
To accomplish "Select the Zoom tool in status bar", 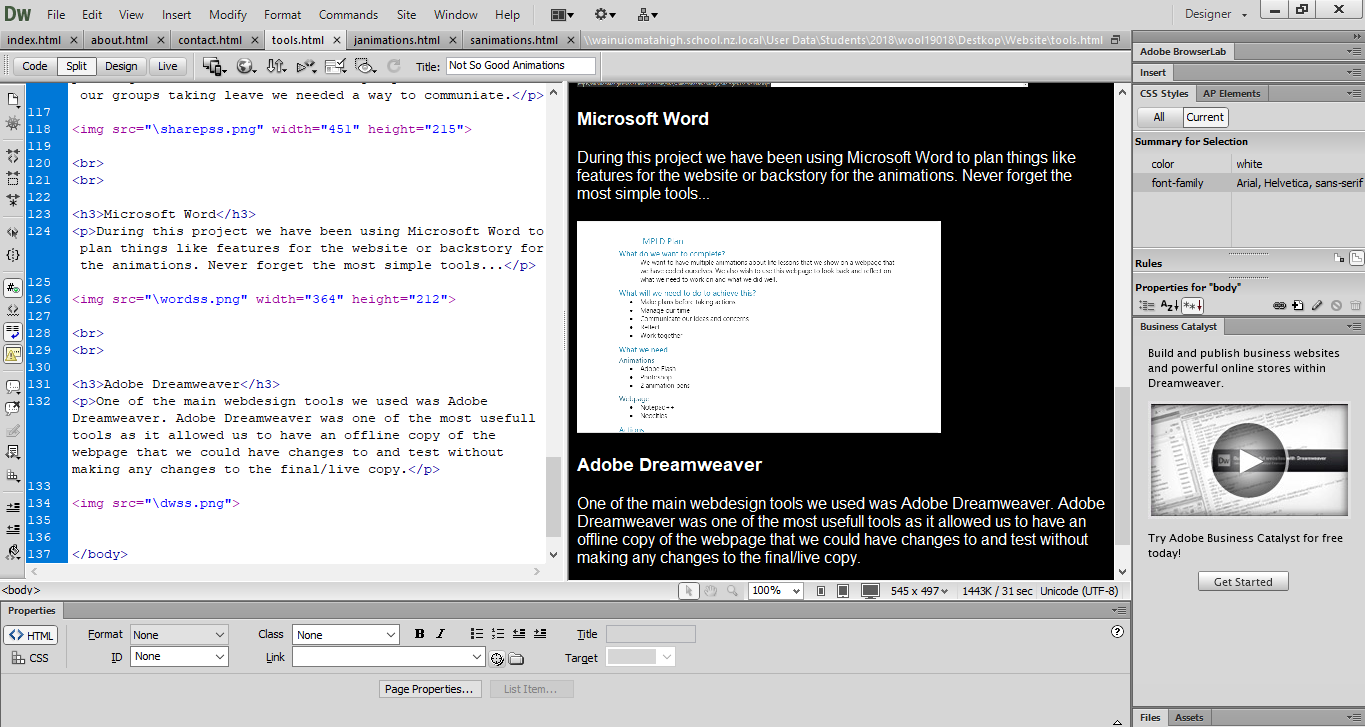I will coord(732,591).
